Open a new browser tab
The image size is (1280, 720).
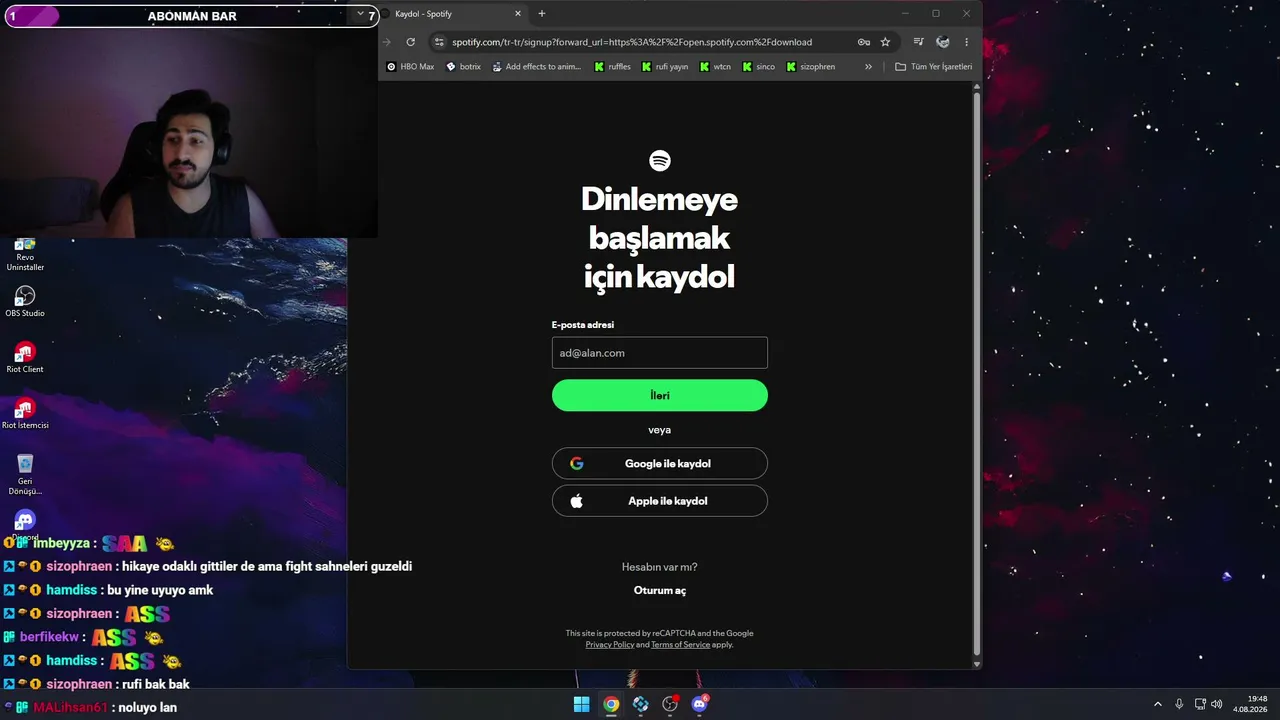pos(542,14)
